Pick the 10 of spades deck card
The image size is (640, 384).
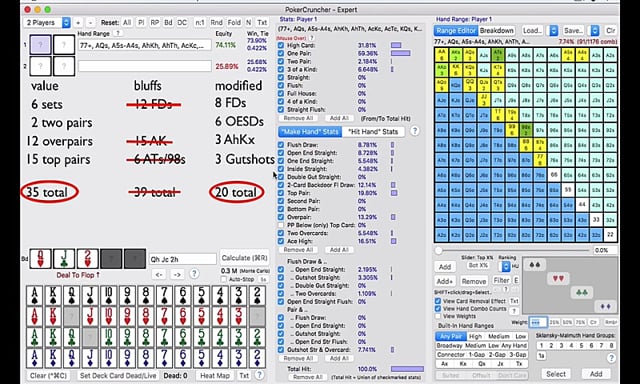[x=109, y=296]
